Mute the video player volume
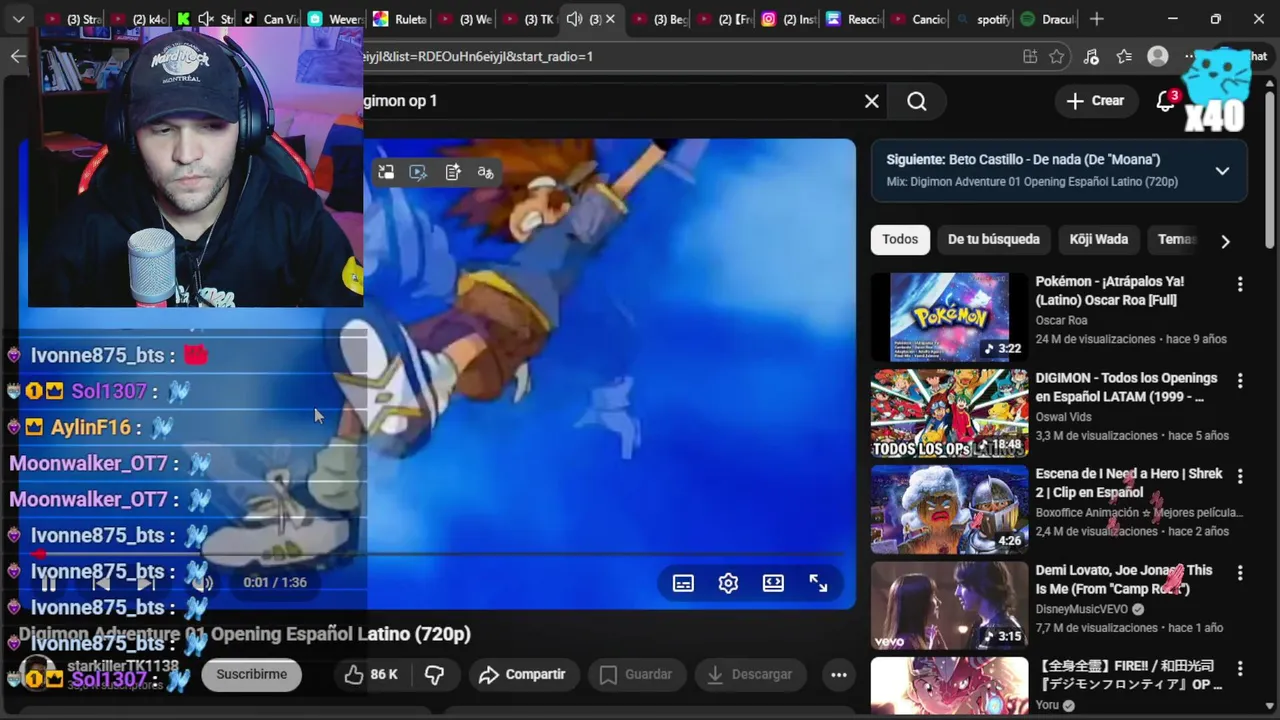Viewport: 1280px width, 720px height. click(202, 583)
